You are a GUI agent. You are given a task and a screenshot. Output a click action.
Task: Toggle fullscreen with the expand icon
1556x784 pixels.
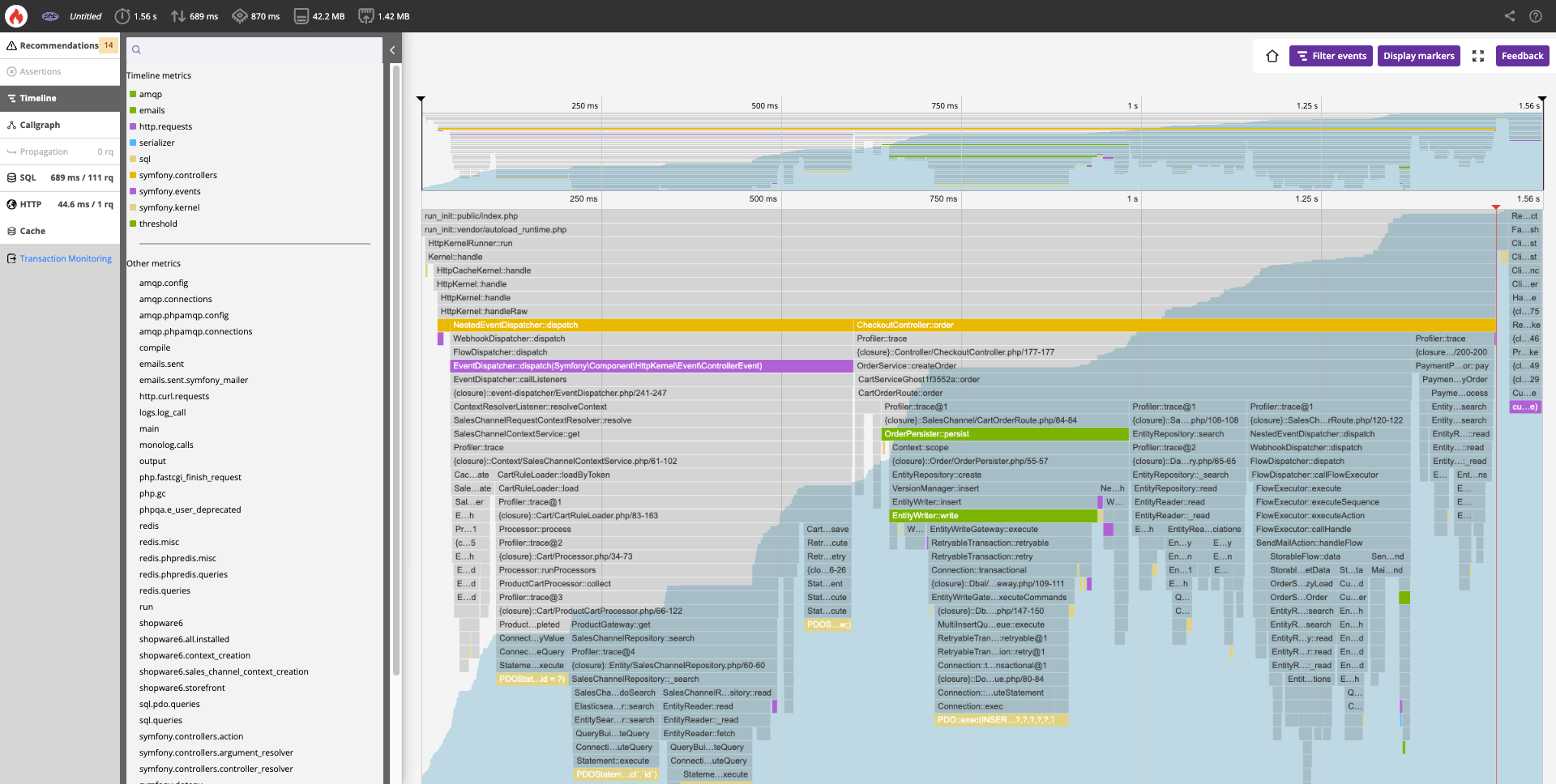(1478, 56)
